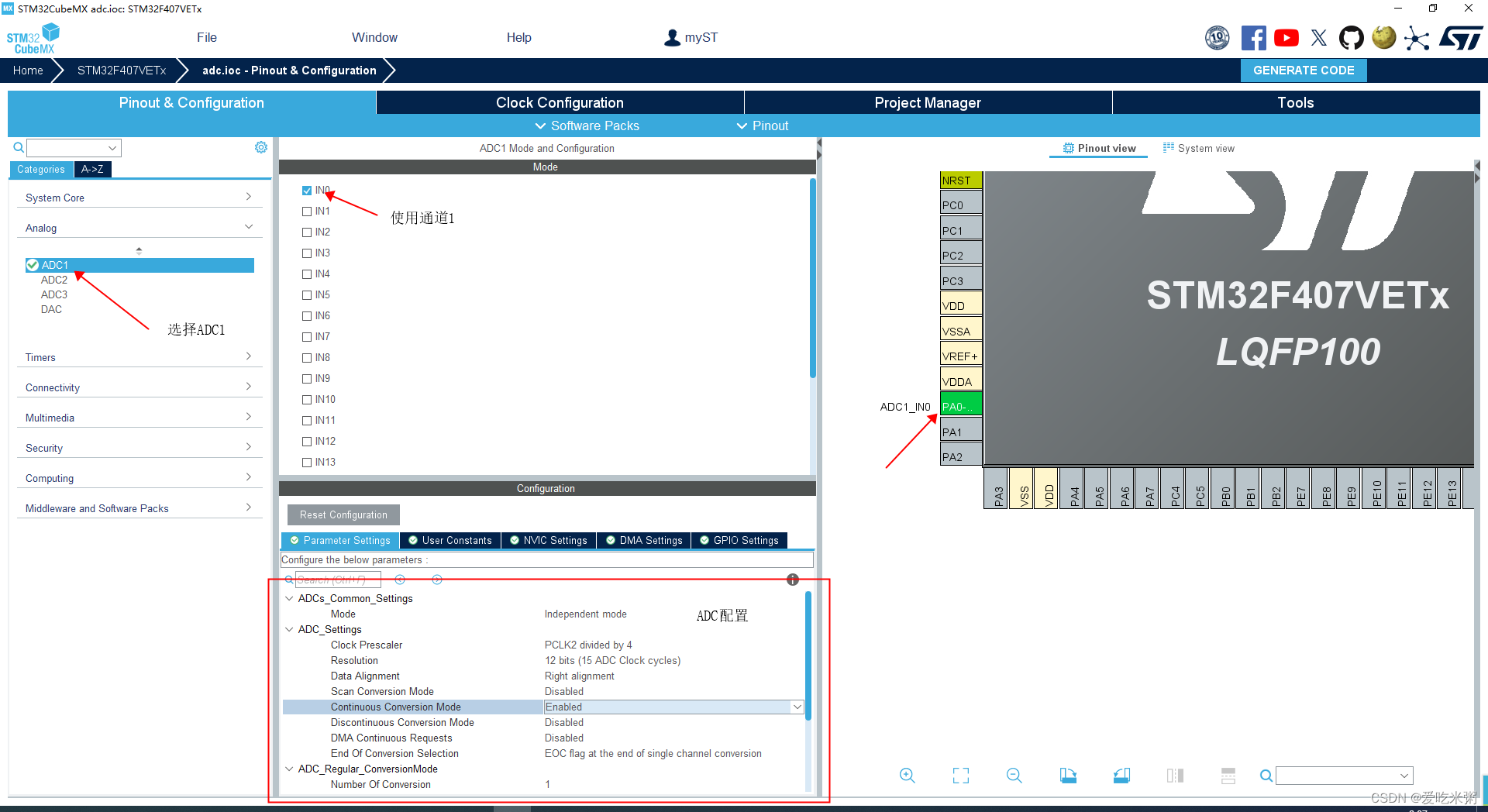
Task: Expand the Connectivity category
Action: (139, 387)
